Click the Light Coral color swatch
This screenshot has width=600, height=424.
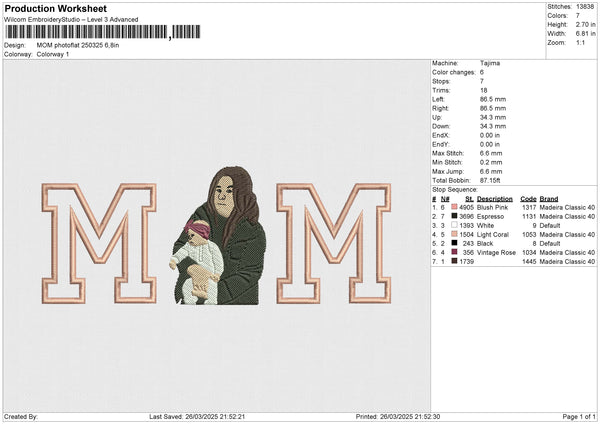[454, 234]
